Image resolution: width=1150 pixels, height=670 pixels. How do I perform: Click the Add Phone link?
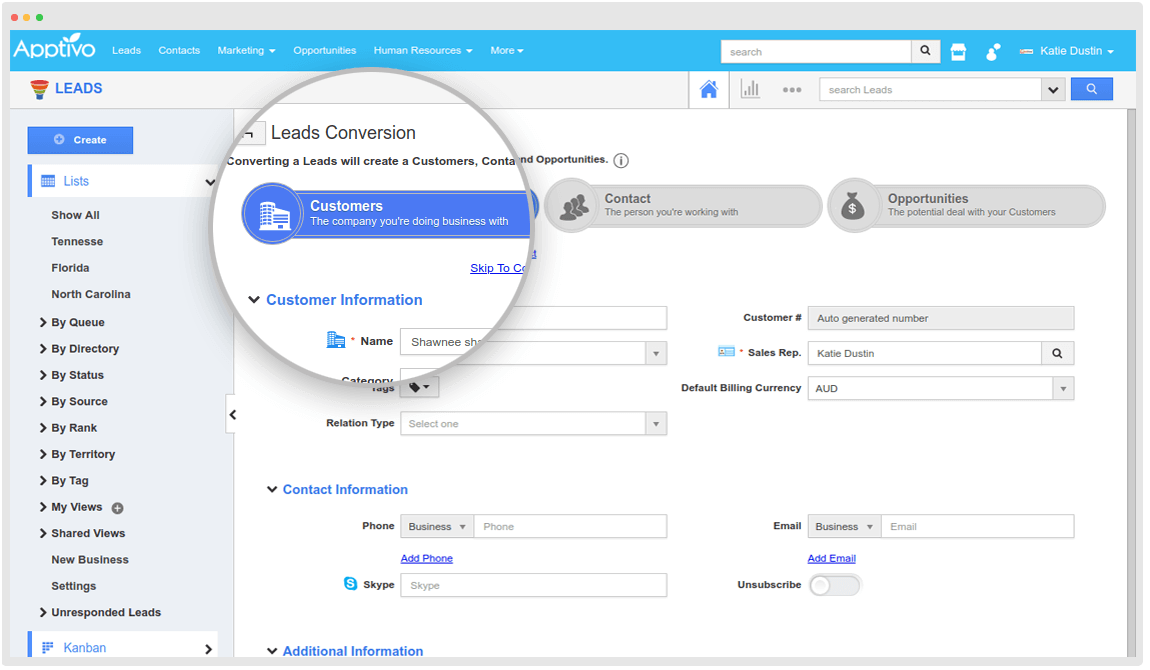(x=427, y=558)
